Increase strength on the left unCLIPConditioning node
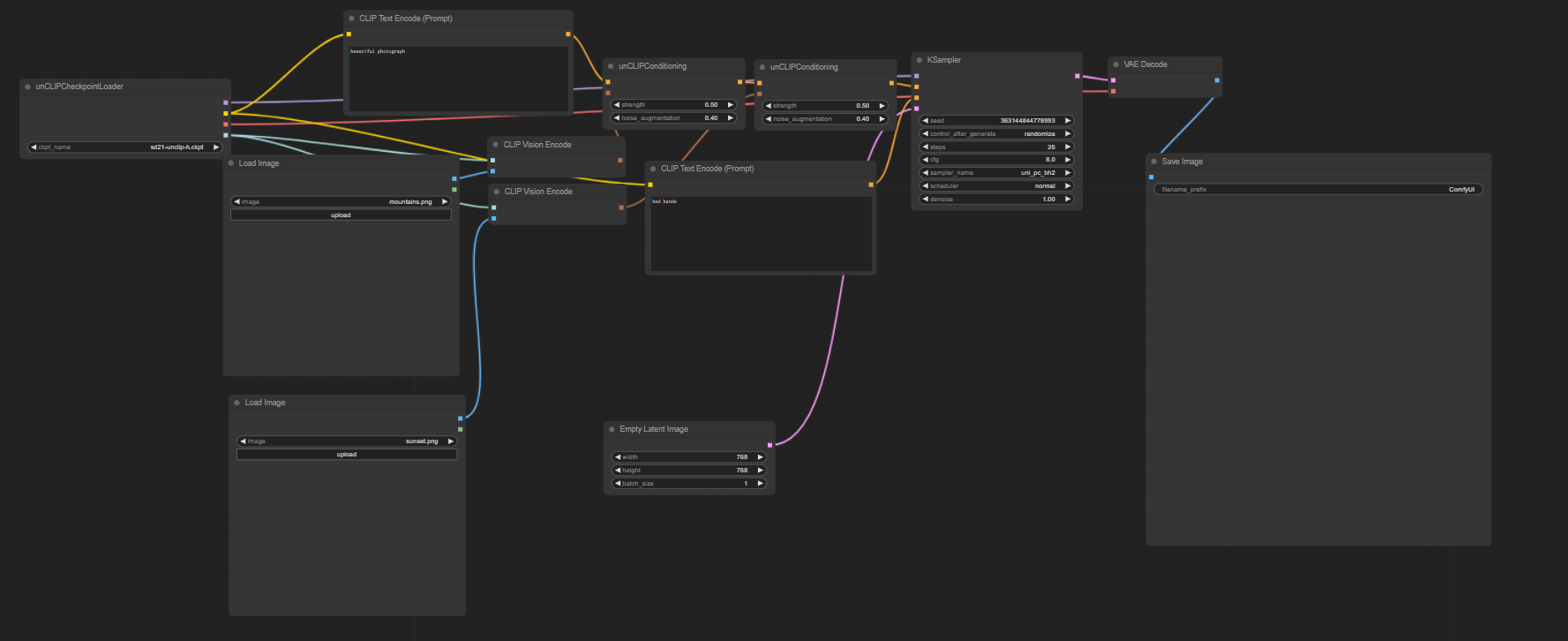The image size is (1568, 641). point(731,105)
